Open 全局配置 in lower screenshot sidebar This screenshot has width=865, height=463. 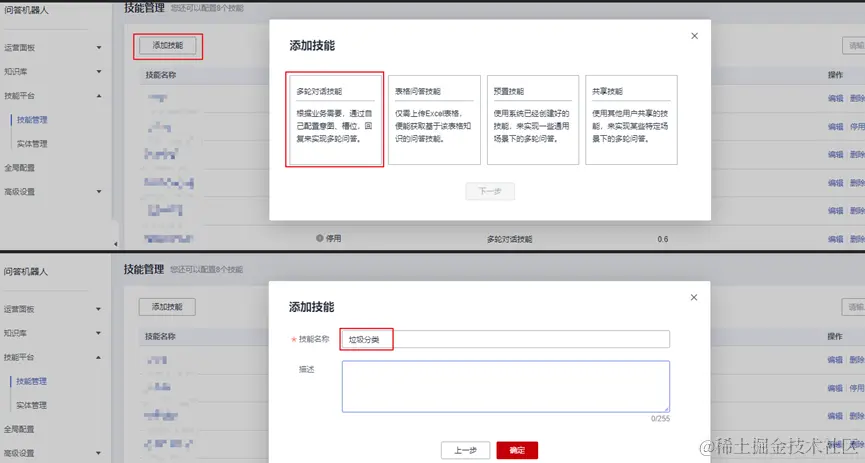[x=19, y=429]
